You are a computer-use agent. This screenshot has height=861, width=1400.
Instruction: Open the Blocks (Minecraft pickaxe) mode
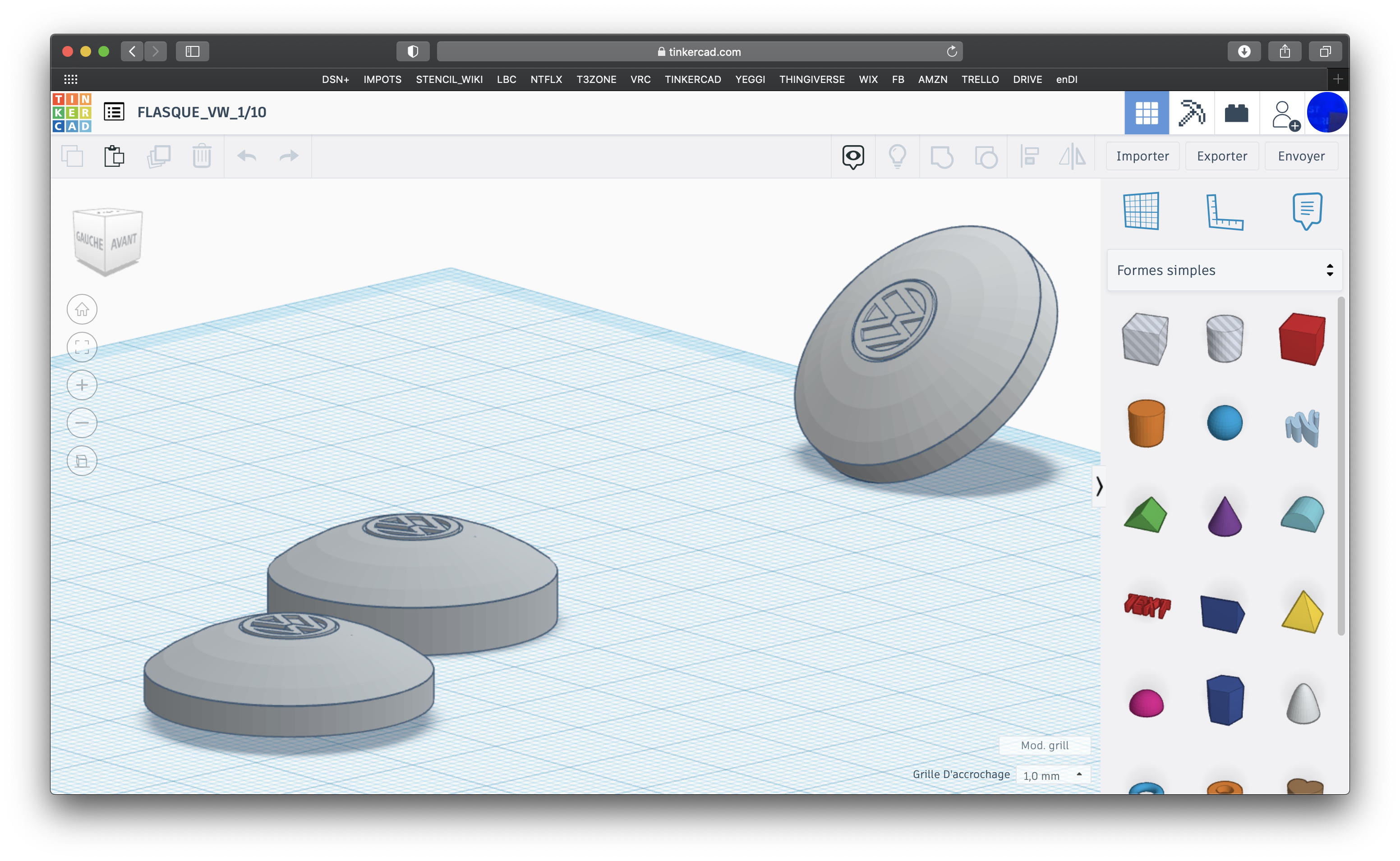click(1191, 113)
